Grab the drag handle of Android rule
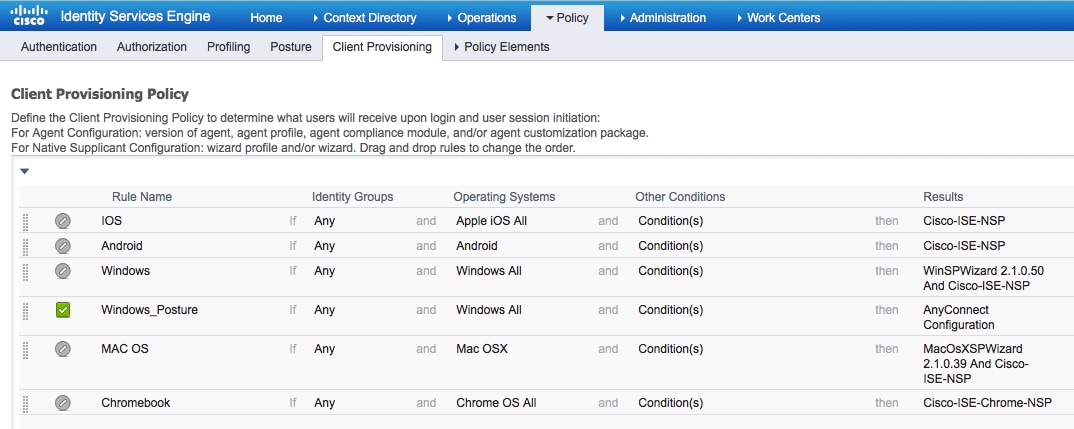 click(26, 246)
